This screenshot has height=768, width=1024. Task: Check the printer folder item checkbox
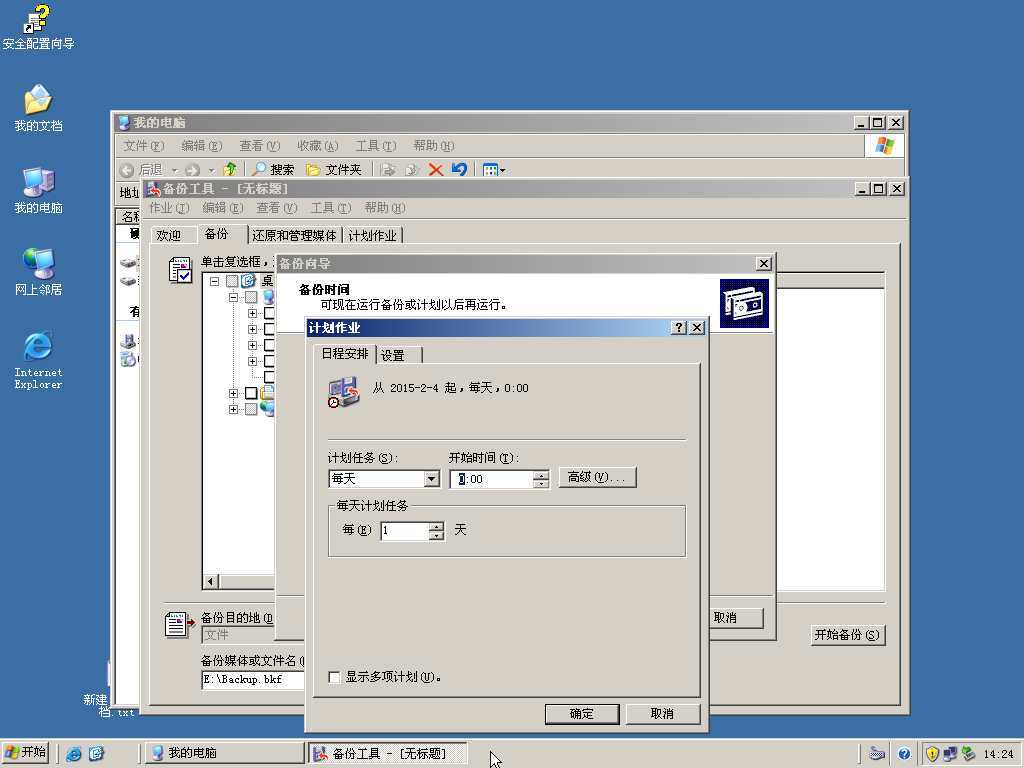(x=251, y=393)
